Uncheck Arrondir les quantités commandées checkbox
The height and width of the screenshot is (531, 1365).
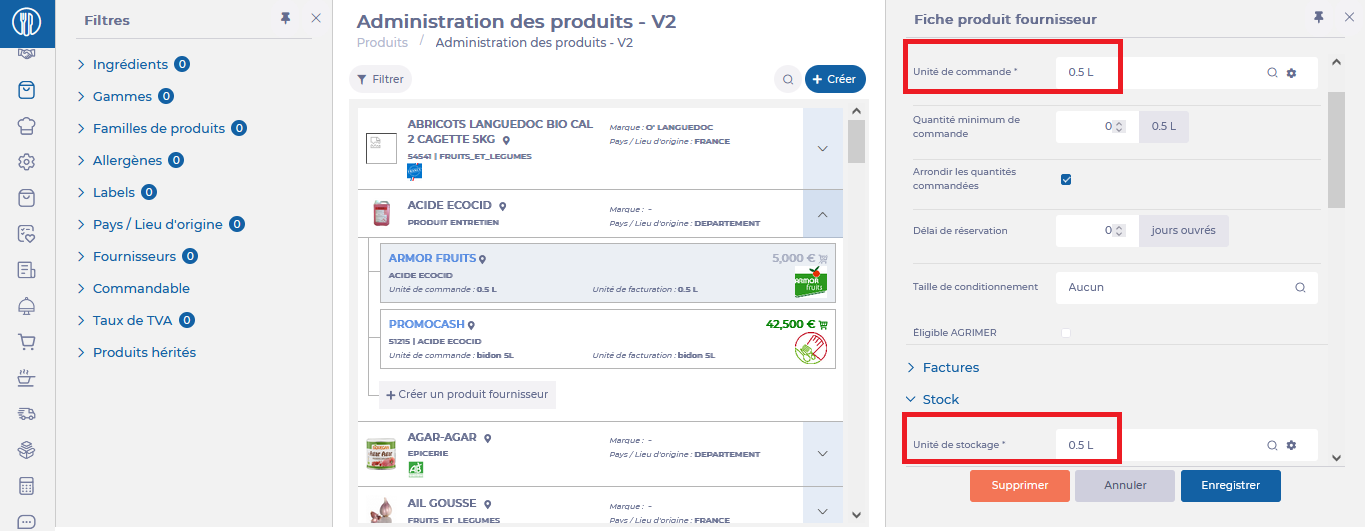pyautogui.click(x=1066, y=179)
